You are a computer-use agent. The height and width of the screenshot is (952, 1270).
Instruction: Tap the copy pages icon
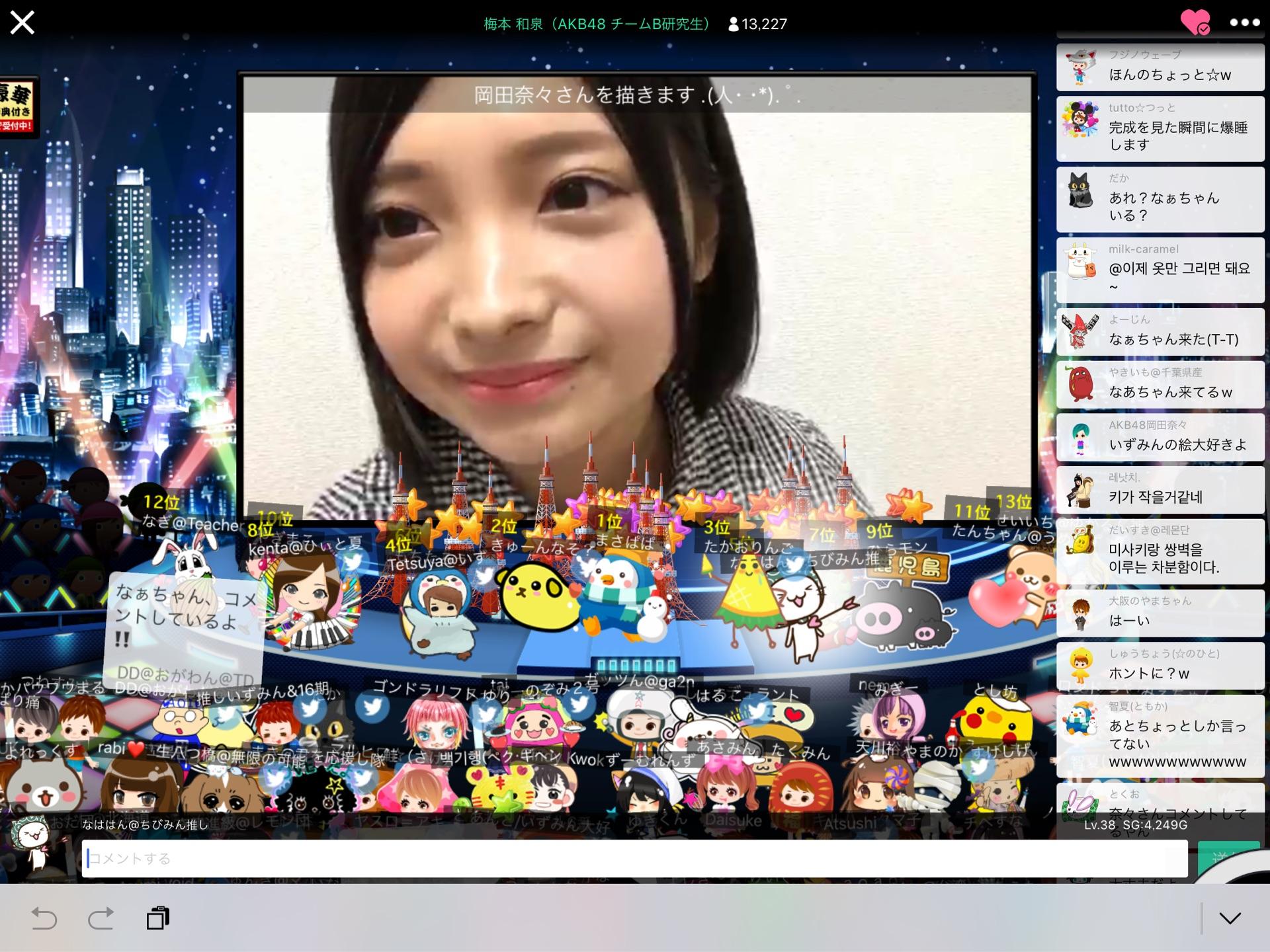(158, 918)
